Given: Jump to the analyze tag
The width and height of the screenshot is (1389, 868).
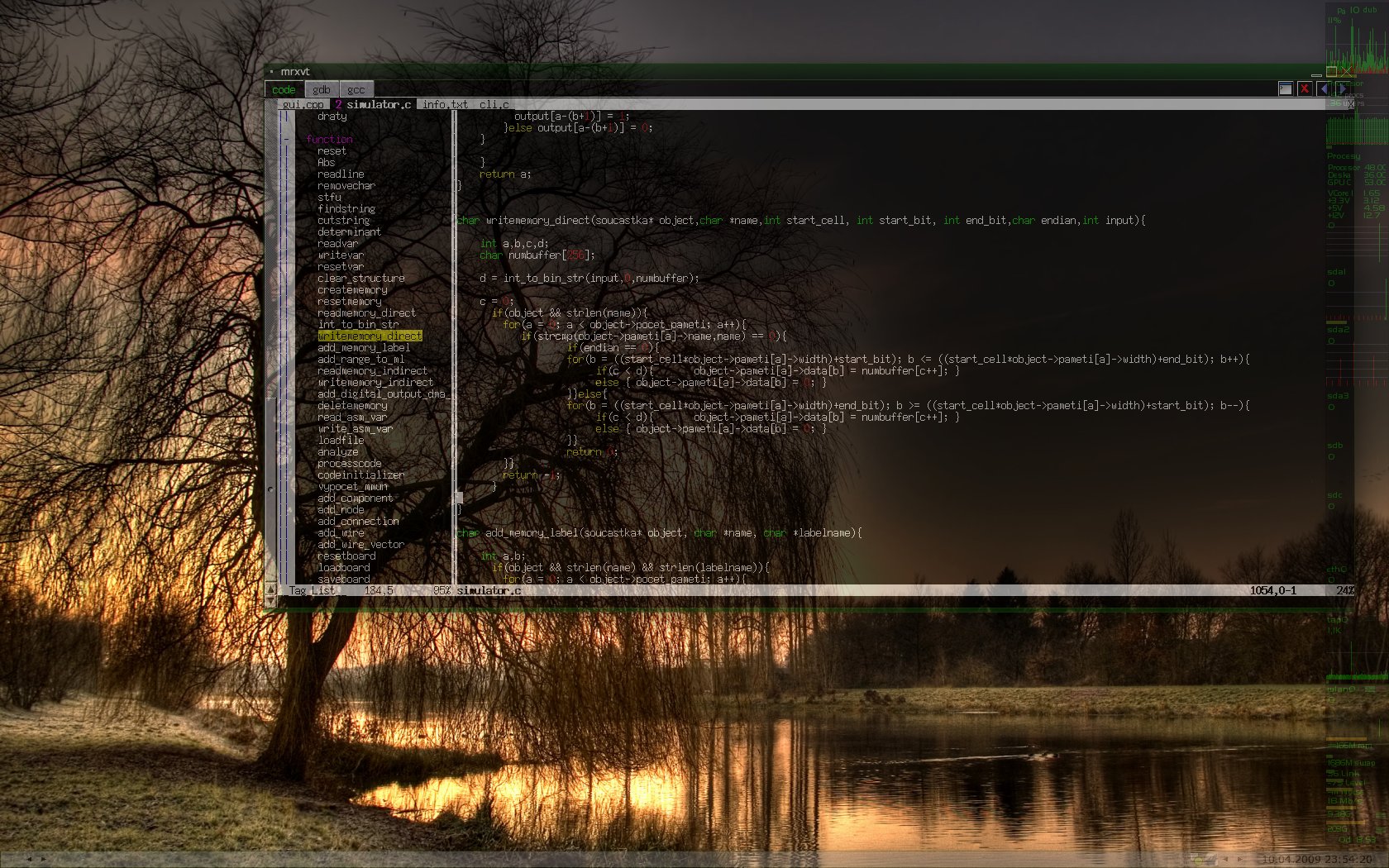Looking at the screenshot, I should tap(337, 451).
